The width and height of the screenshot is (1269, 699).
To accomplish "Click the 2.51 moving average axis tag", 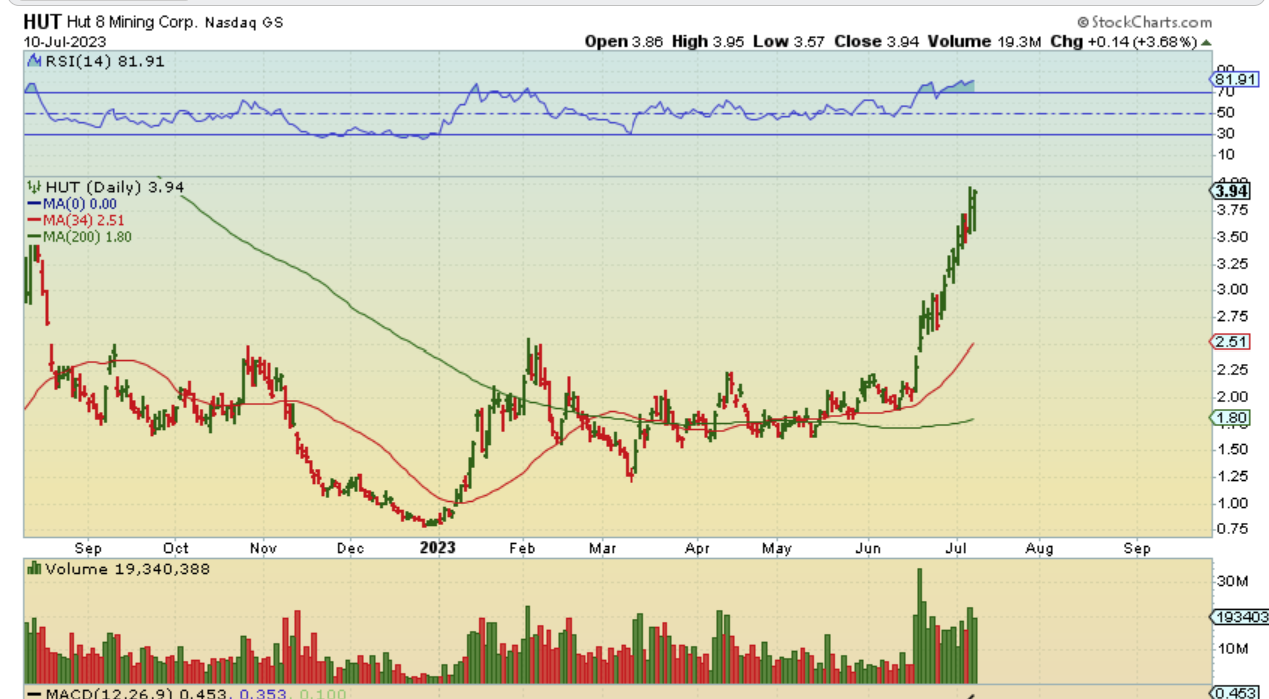I will 1228,342.
